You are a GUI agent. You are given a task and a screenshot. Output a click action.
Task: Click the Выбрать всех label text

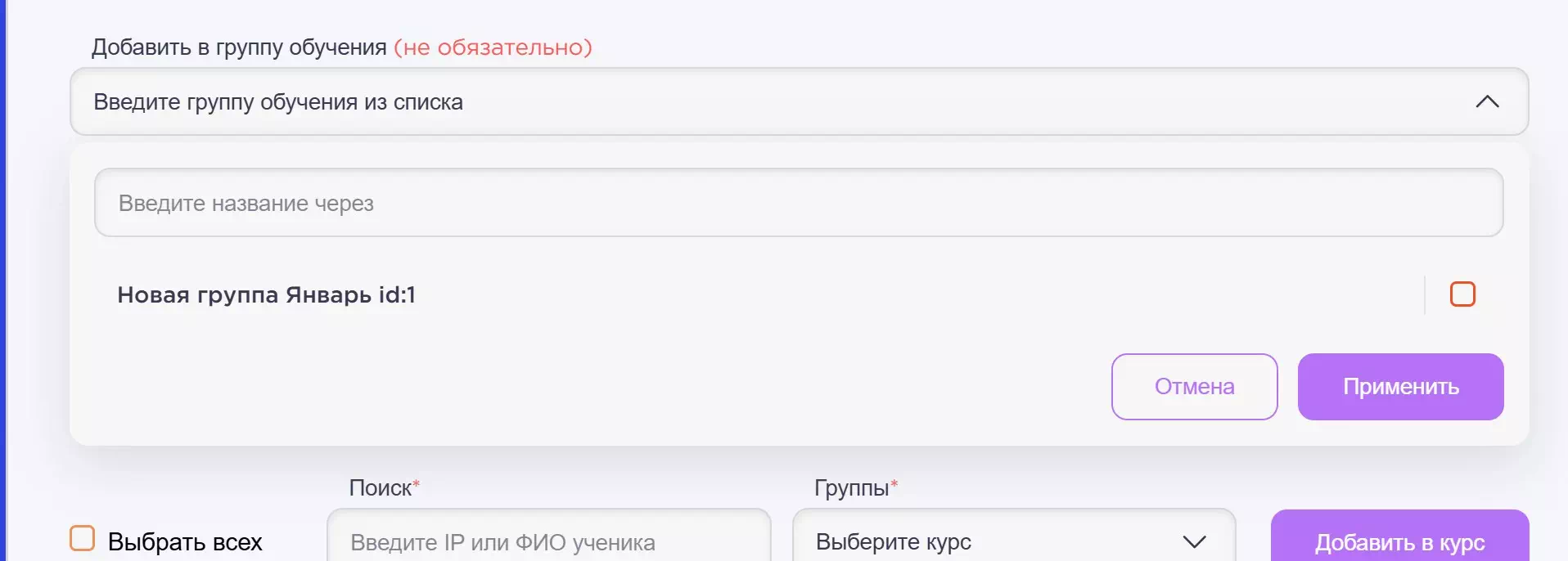tap(185, 541)
